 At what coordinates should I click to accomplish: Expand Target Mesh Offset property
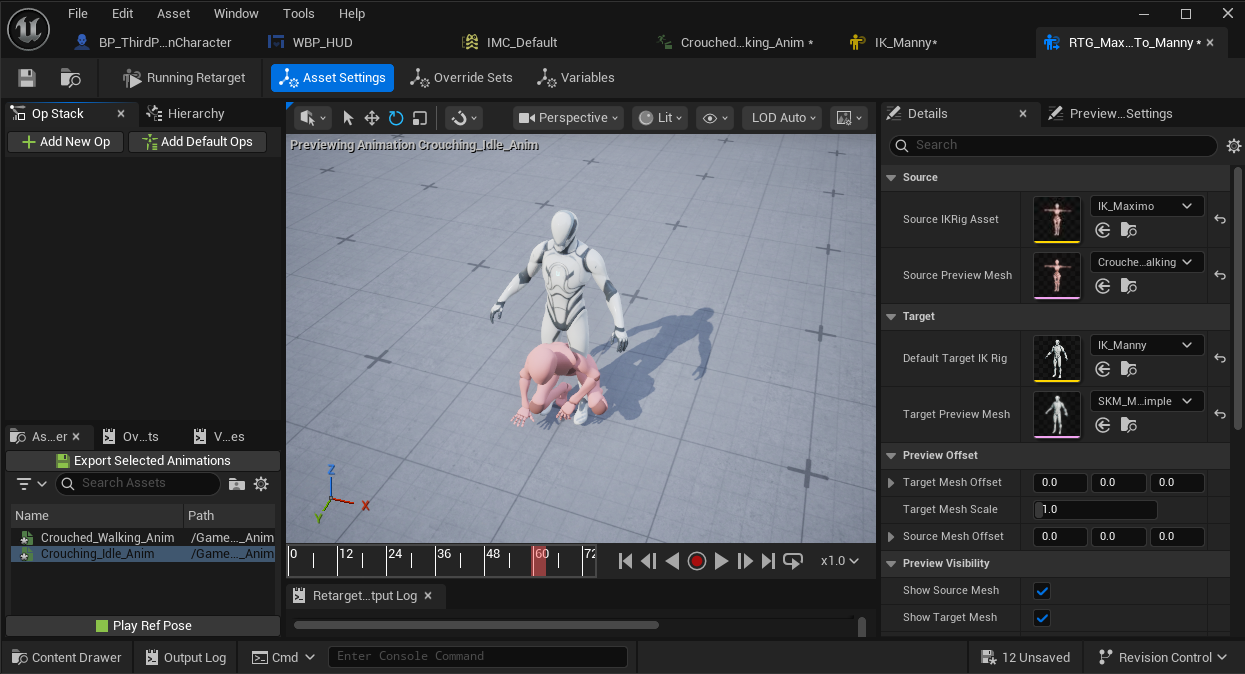coord(892,483)
